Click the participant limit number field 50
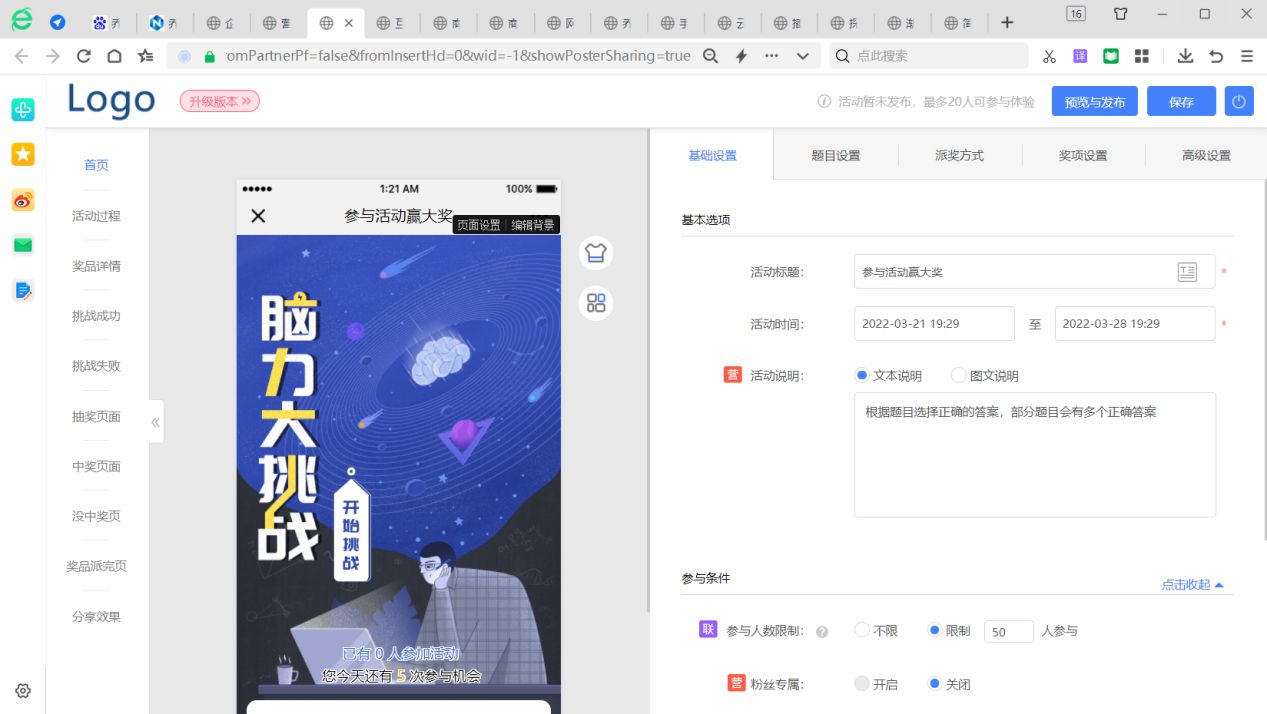1267x714 pixels. 1009,632
